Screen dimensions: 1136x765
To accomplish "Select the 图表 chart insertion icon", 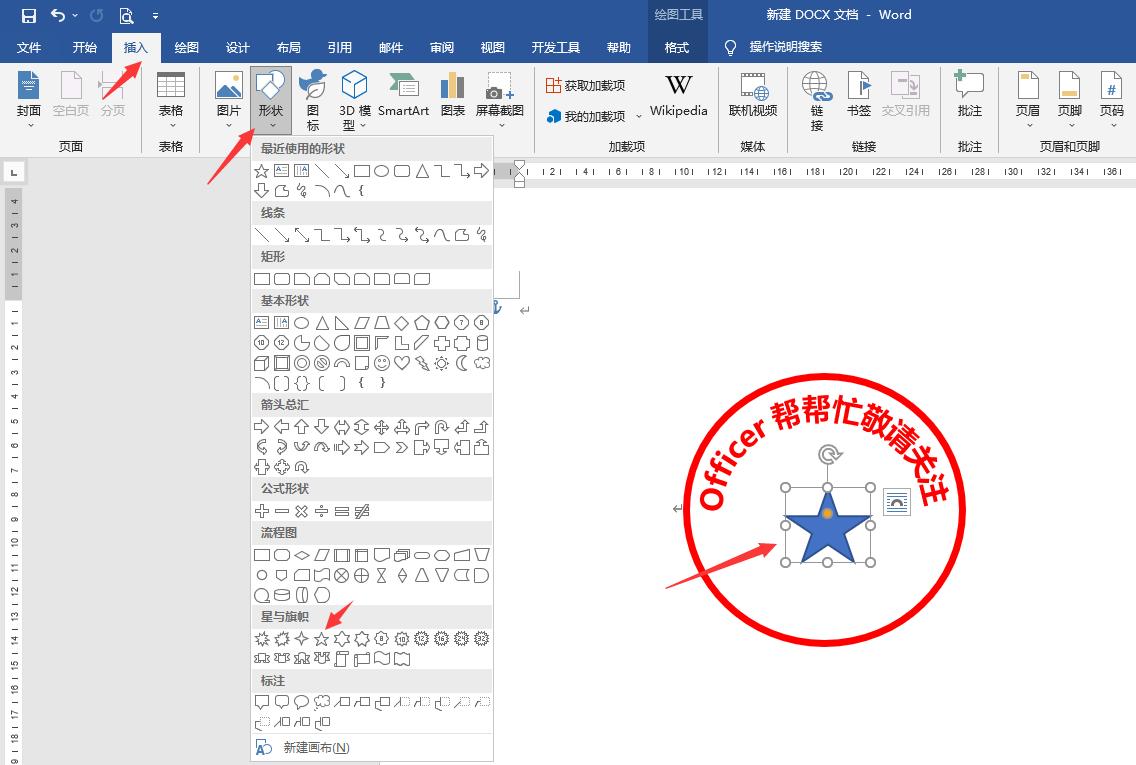I will (x=451, y=95).
